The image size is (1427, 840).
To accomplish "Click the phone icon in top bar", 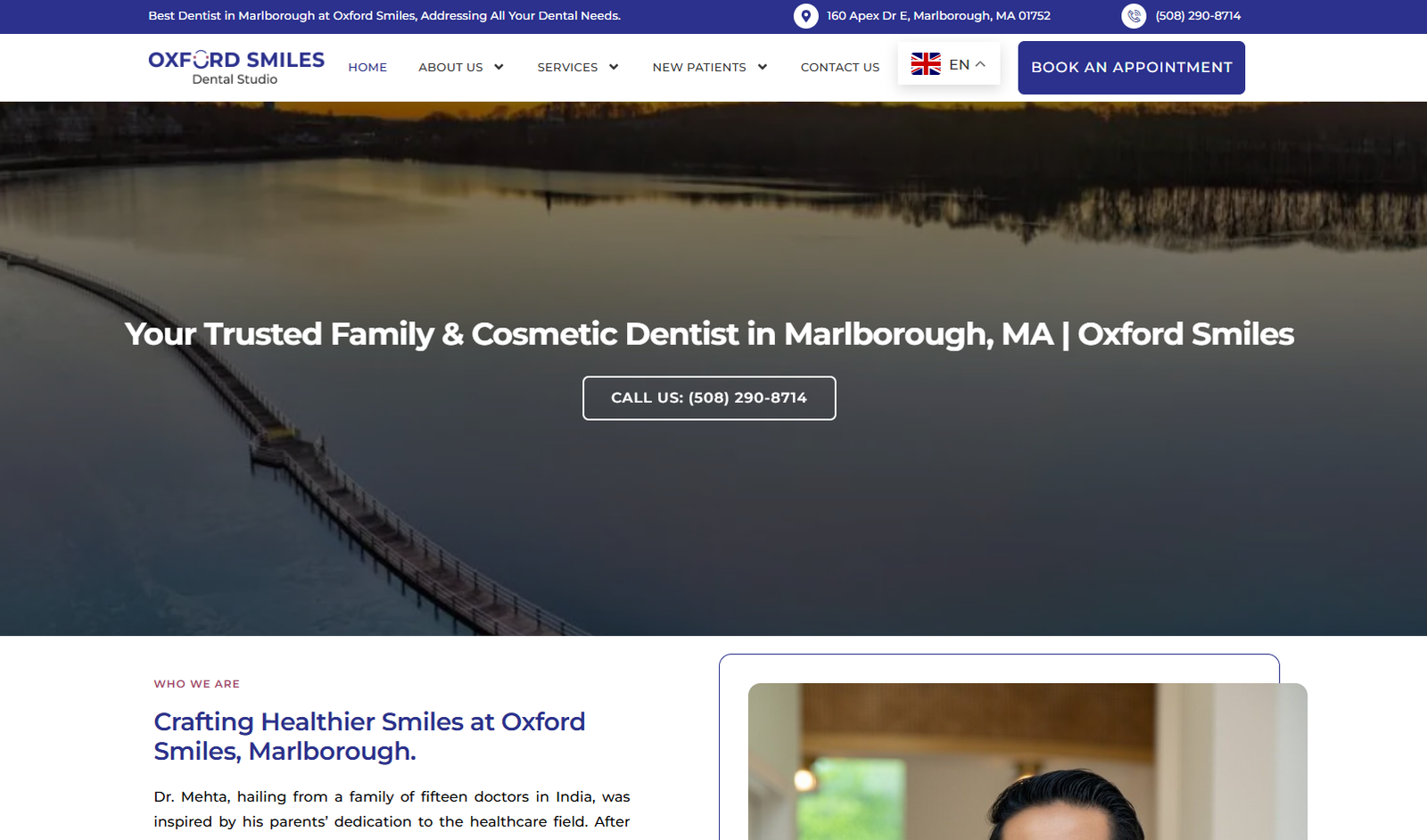I will click(1134, 16).
